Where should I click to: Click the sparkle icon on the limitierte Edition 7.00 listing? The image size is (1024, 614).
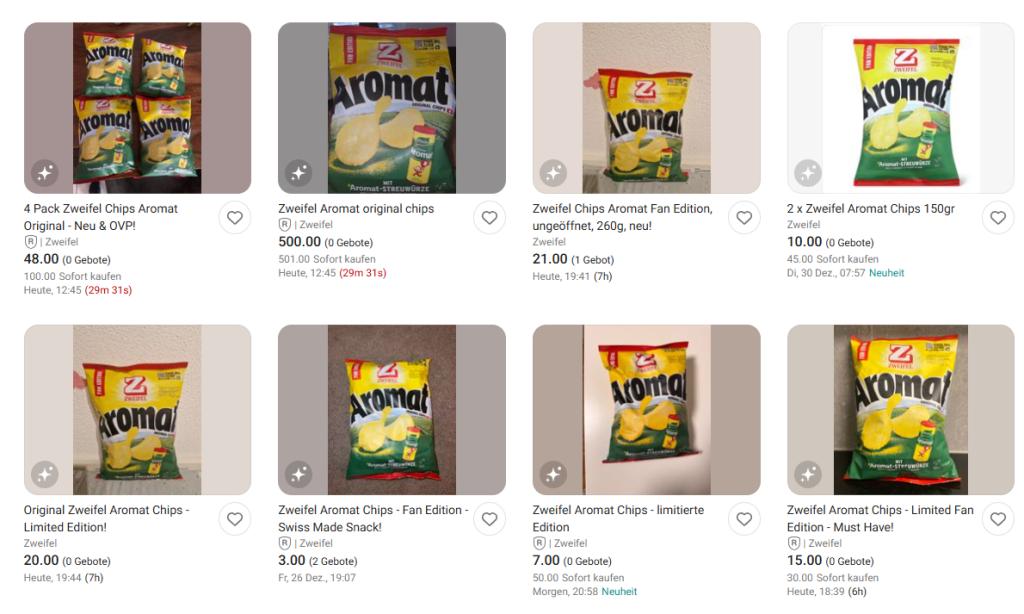pos(553,475)
